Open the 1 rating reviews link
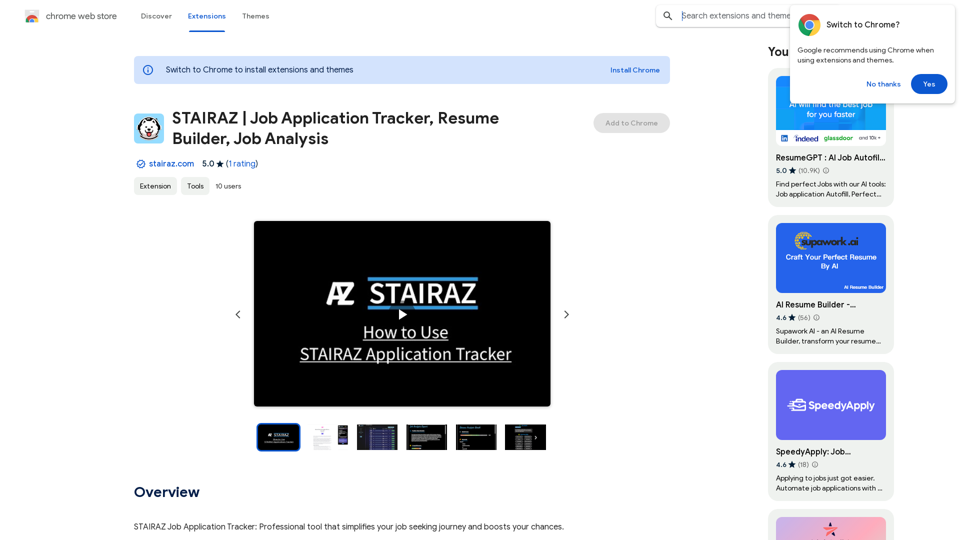Viewport: 960px width, 540px height. [242, 164]
